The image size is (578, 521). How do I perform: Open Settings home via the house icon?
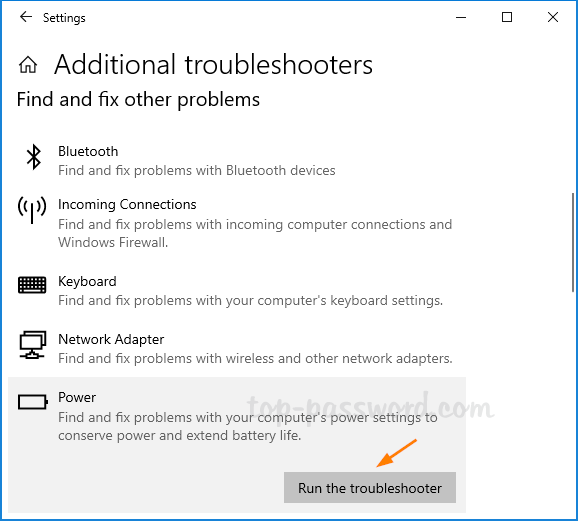(x=28, y=65)
